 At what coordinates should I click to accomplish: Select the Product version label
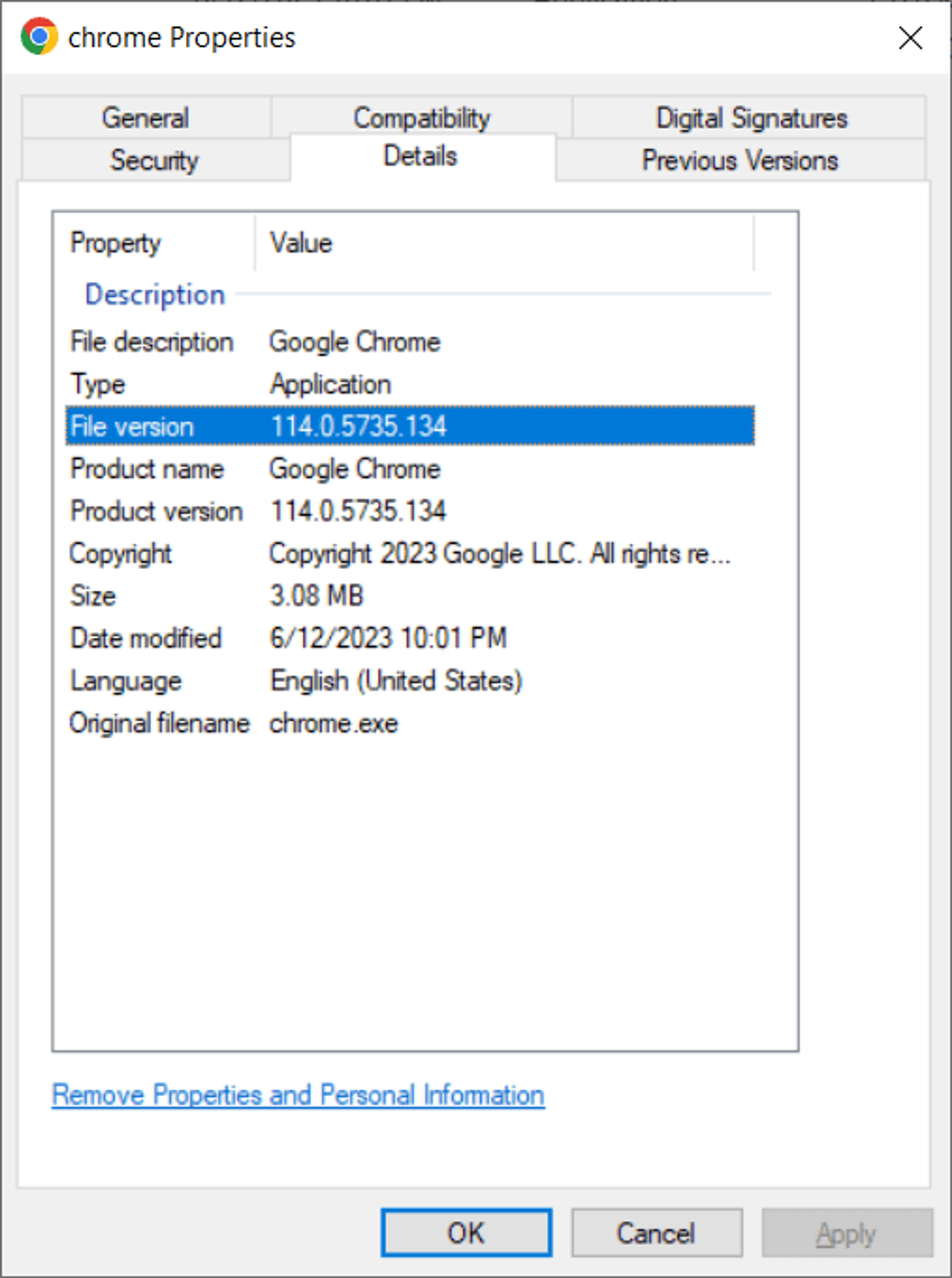coord(156,511)
